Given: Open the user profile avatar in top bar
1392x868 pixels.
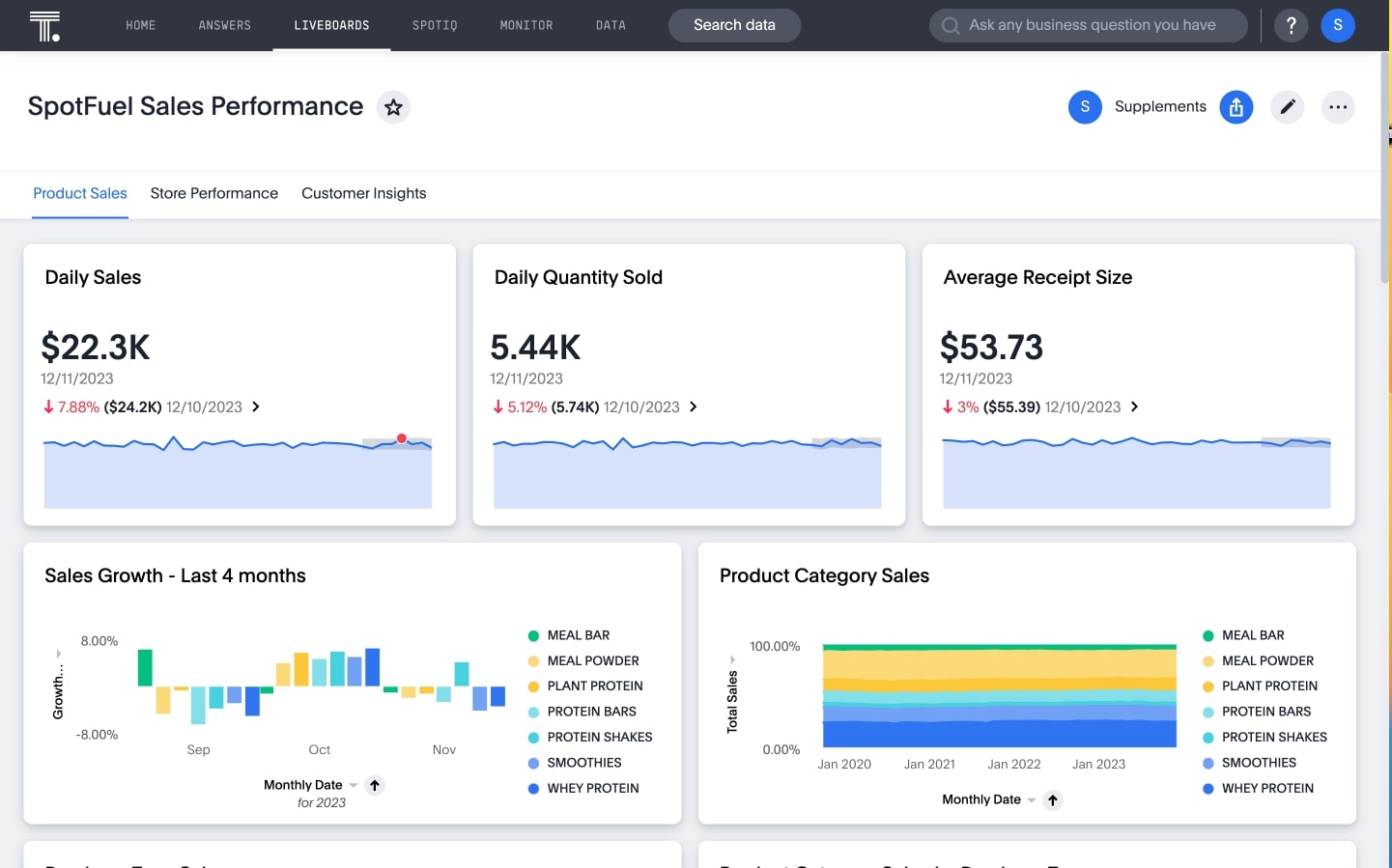Looking at the screenshot, I should coord(1338,25).
